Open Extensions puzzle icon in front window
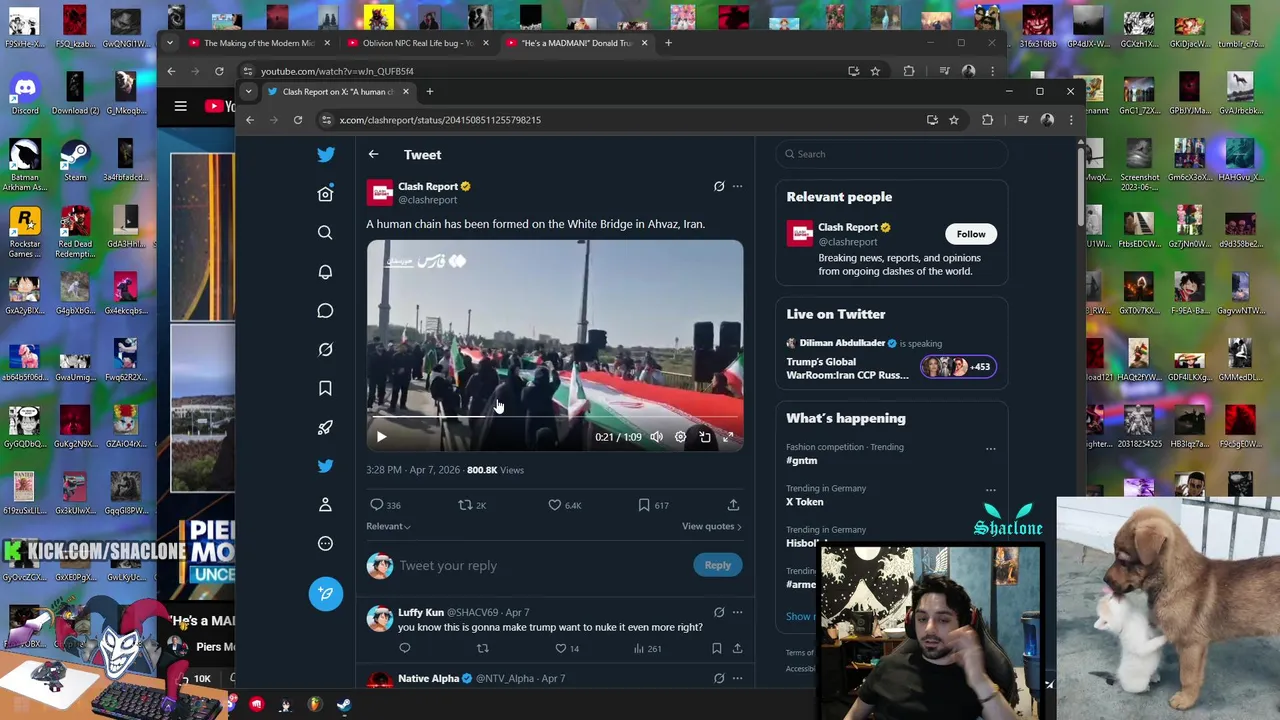 point(988,120)
